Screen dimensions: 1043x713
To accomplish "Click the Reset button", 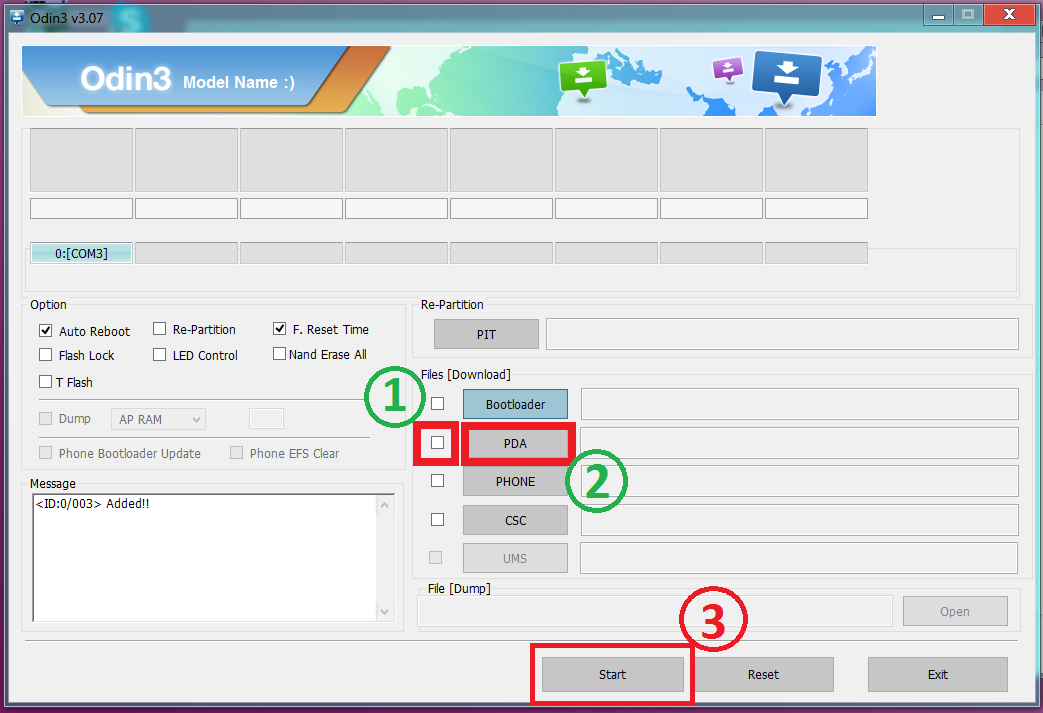I will [763, 674].
